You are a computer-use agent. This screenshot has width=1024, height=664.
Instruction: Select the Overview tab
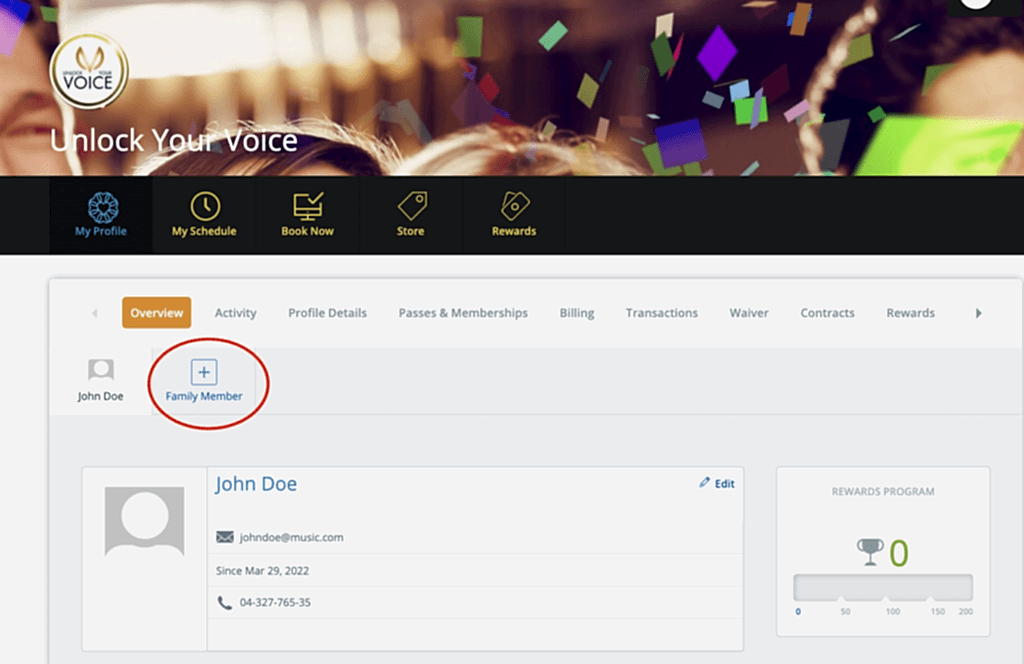pos(157,313)
